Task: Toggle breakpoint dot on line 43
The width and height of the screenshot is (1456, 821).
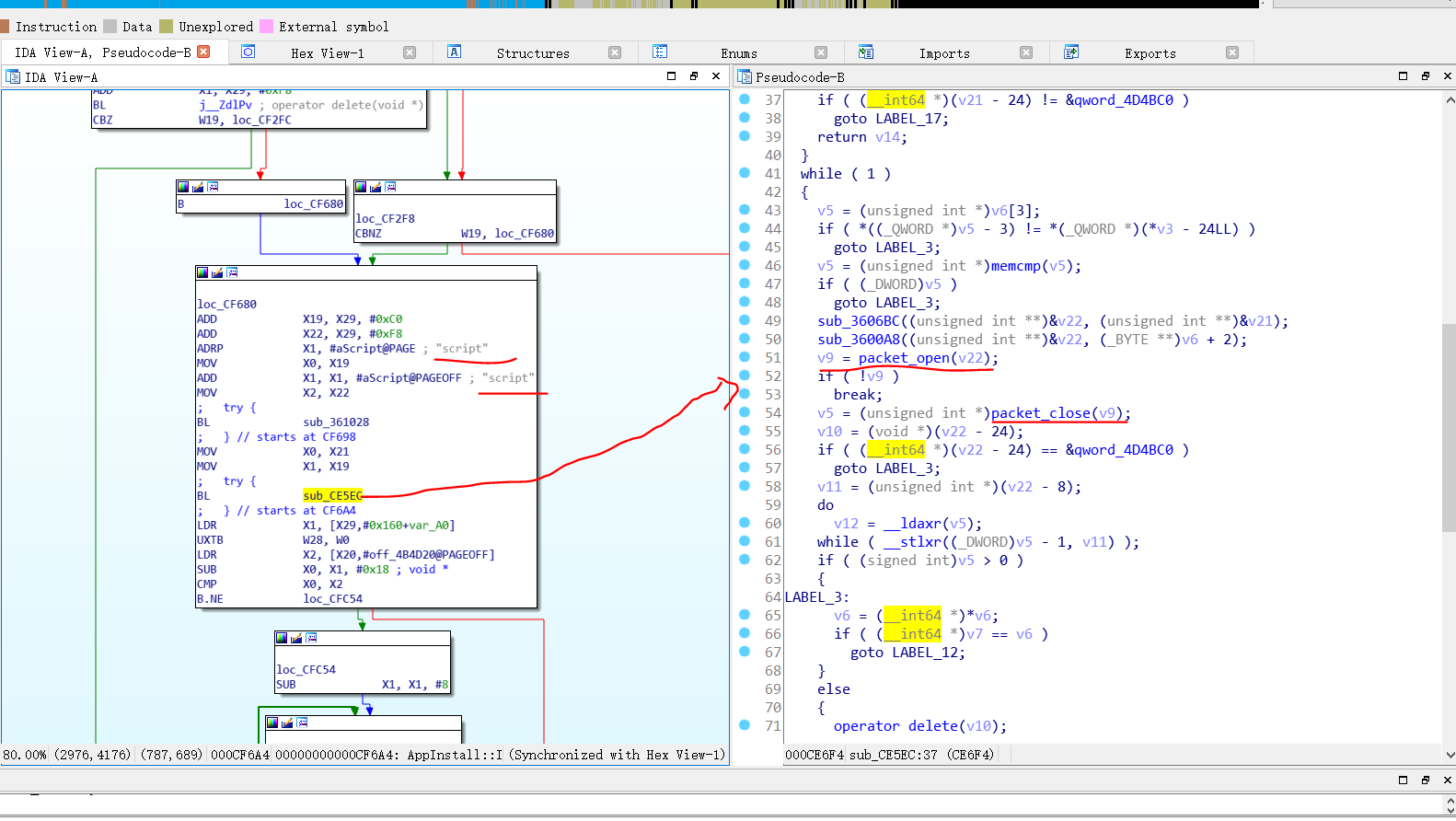Action: [x=745, y=210]
